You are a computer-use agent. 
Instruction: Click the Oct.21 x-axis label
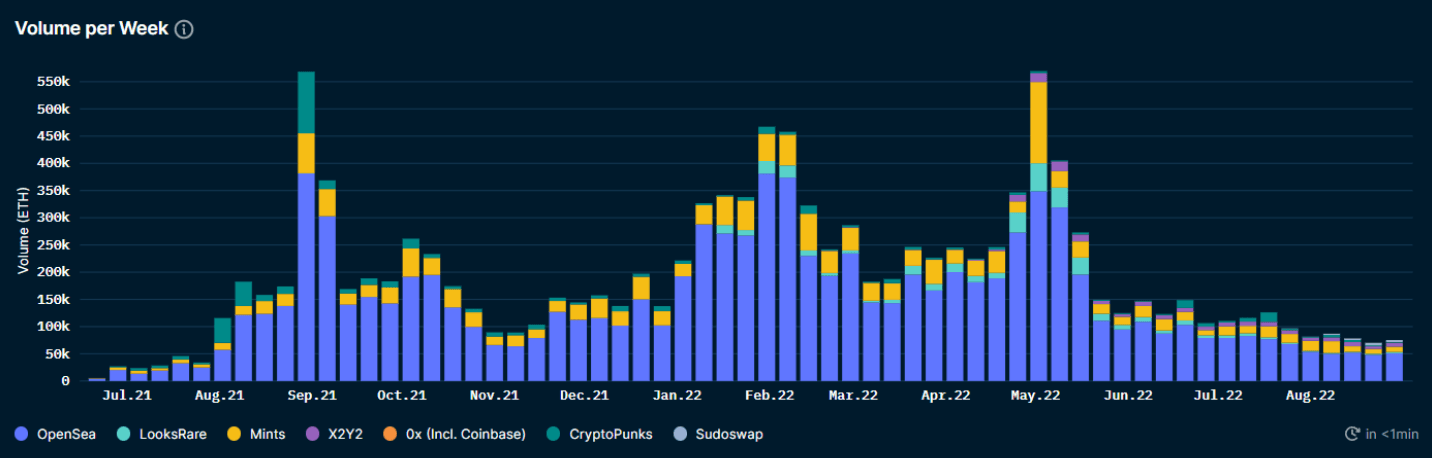click(x=401, y=396)
